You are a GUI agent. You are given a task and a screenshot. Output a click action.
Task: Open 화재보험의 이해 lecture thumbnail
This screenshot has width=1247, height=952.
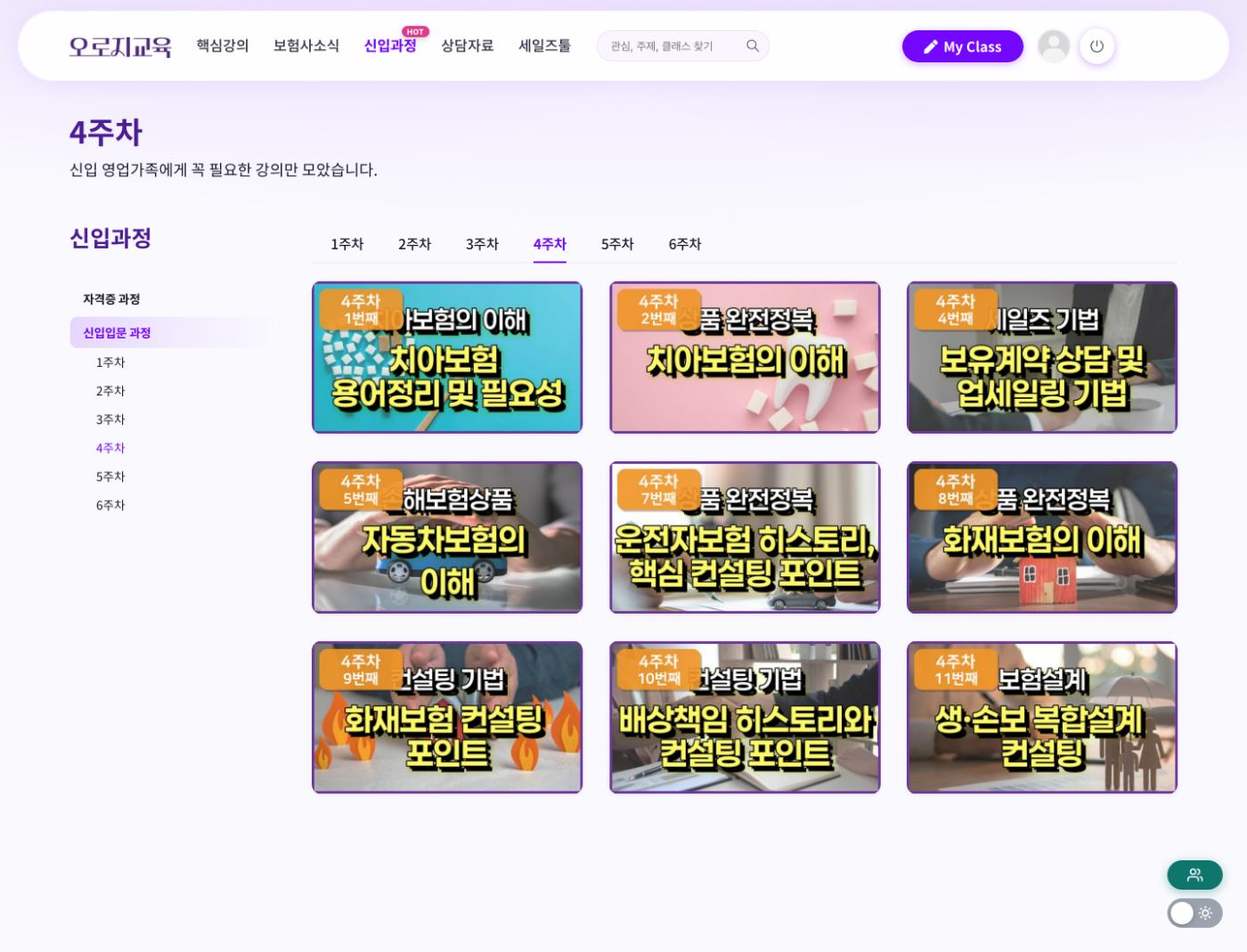pos(1042,537)
